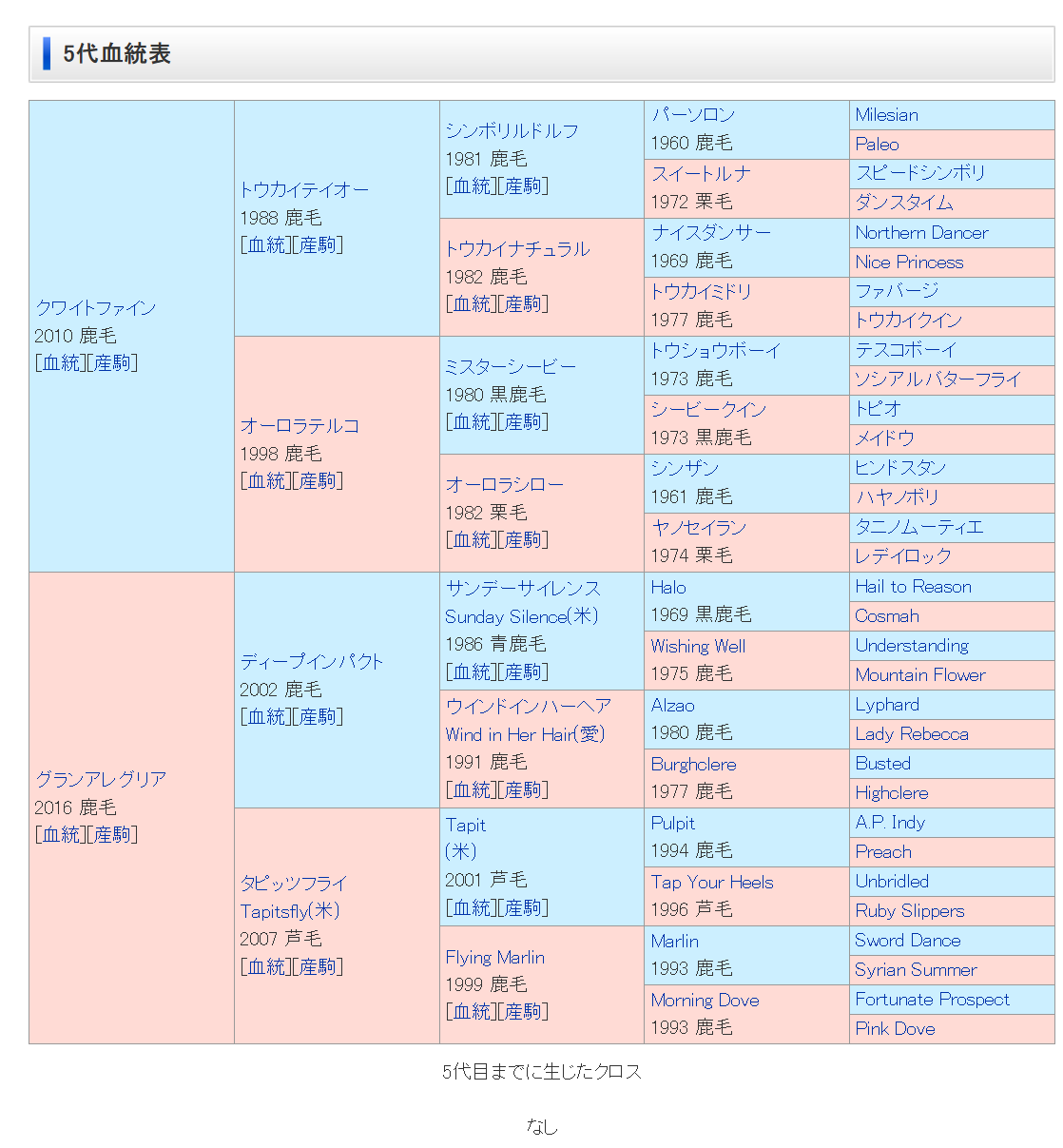Open the Tap Your Heels link
1063x1148 pixels.
(x=712, y=882)
